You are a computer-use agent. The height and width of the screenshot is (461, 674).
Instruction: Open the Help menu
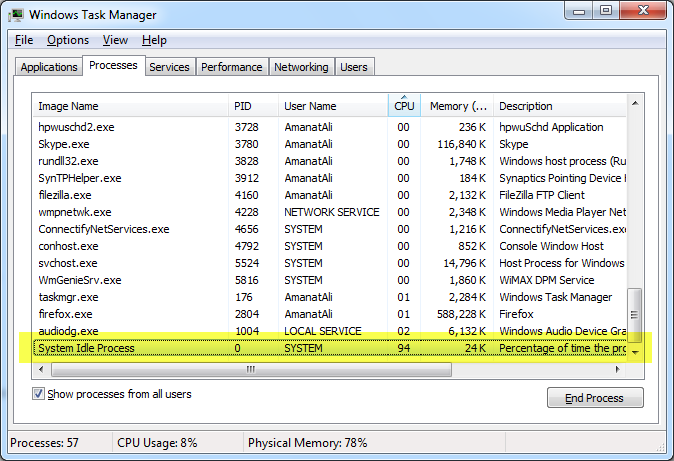tap(154, 40)
